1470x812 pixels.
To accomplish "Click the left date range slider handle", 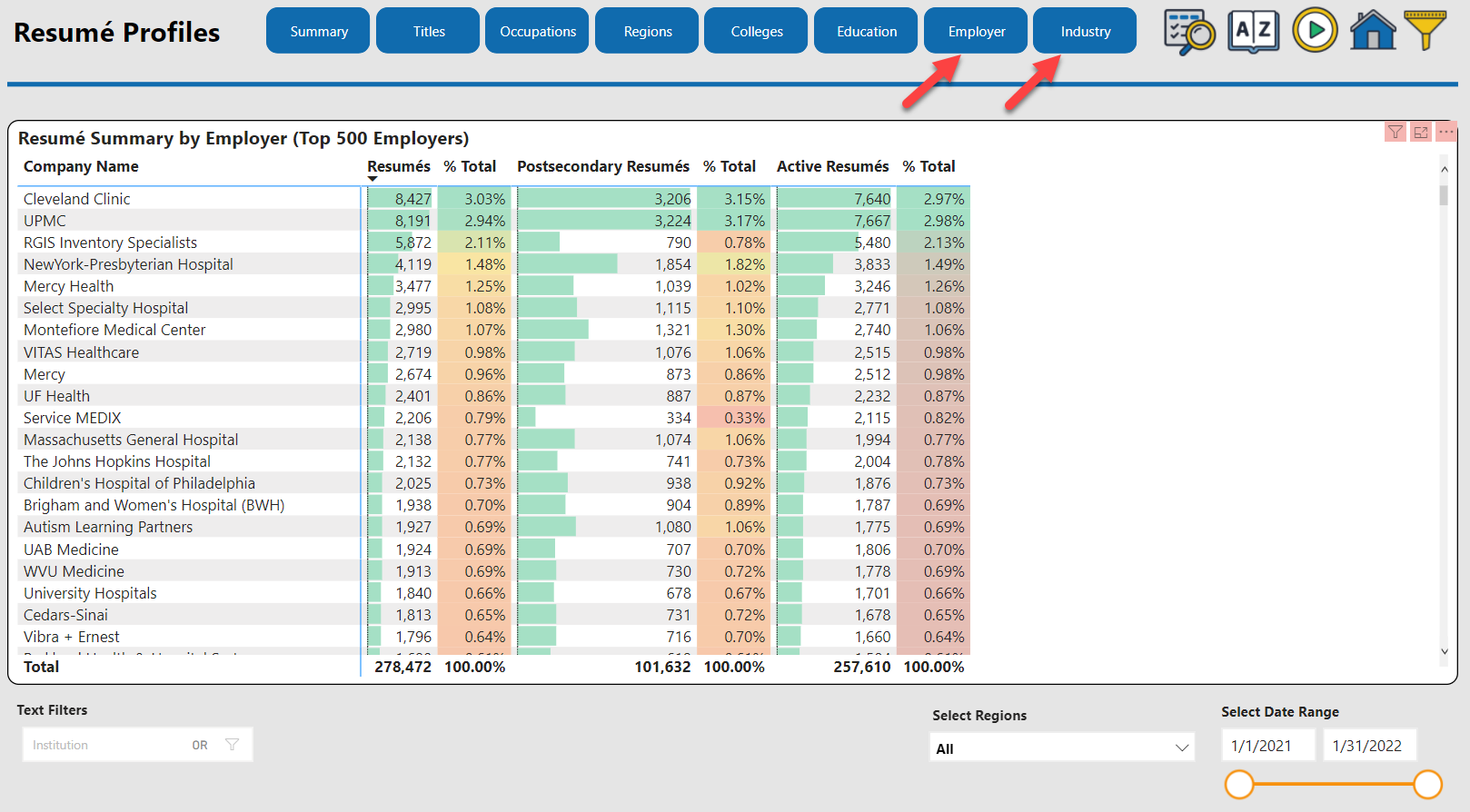I will point(1239,784).
